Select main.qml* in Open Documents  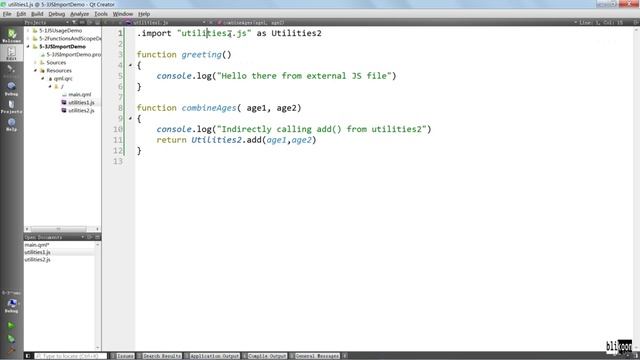coord(37,245)
